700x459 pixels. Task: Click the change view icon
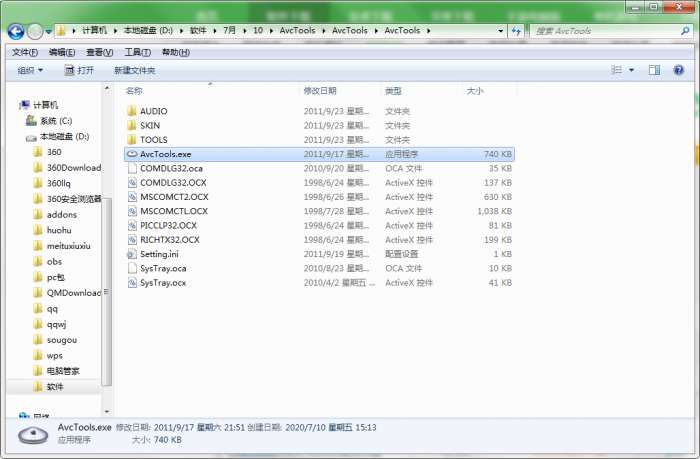point(617,70)
